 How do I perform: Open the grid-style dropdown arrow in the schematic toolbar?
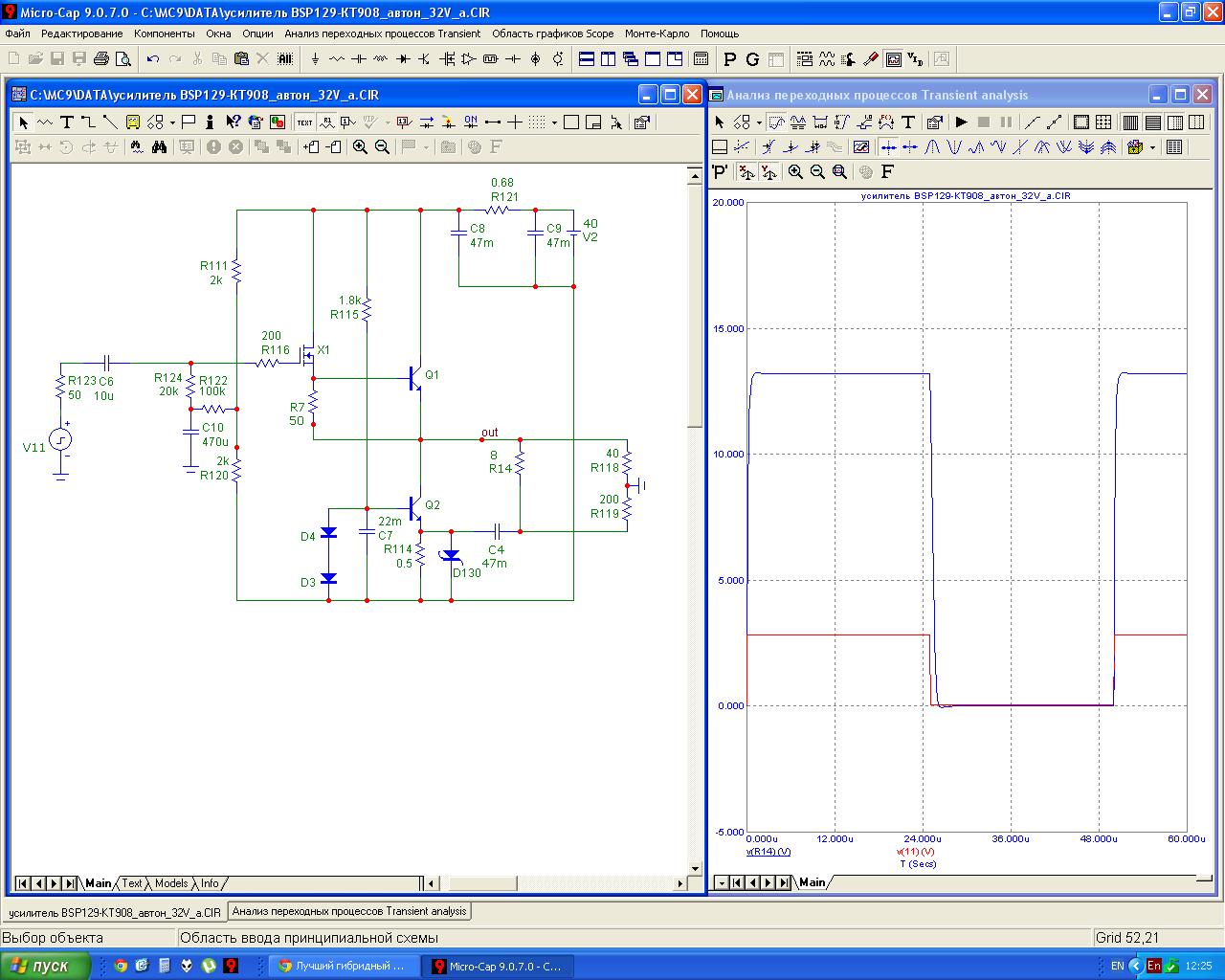554,122
